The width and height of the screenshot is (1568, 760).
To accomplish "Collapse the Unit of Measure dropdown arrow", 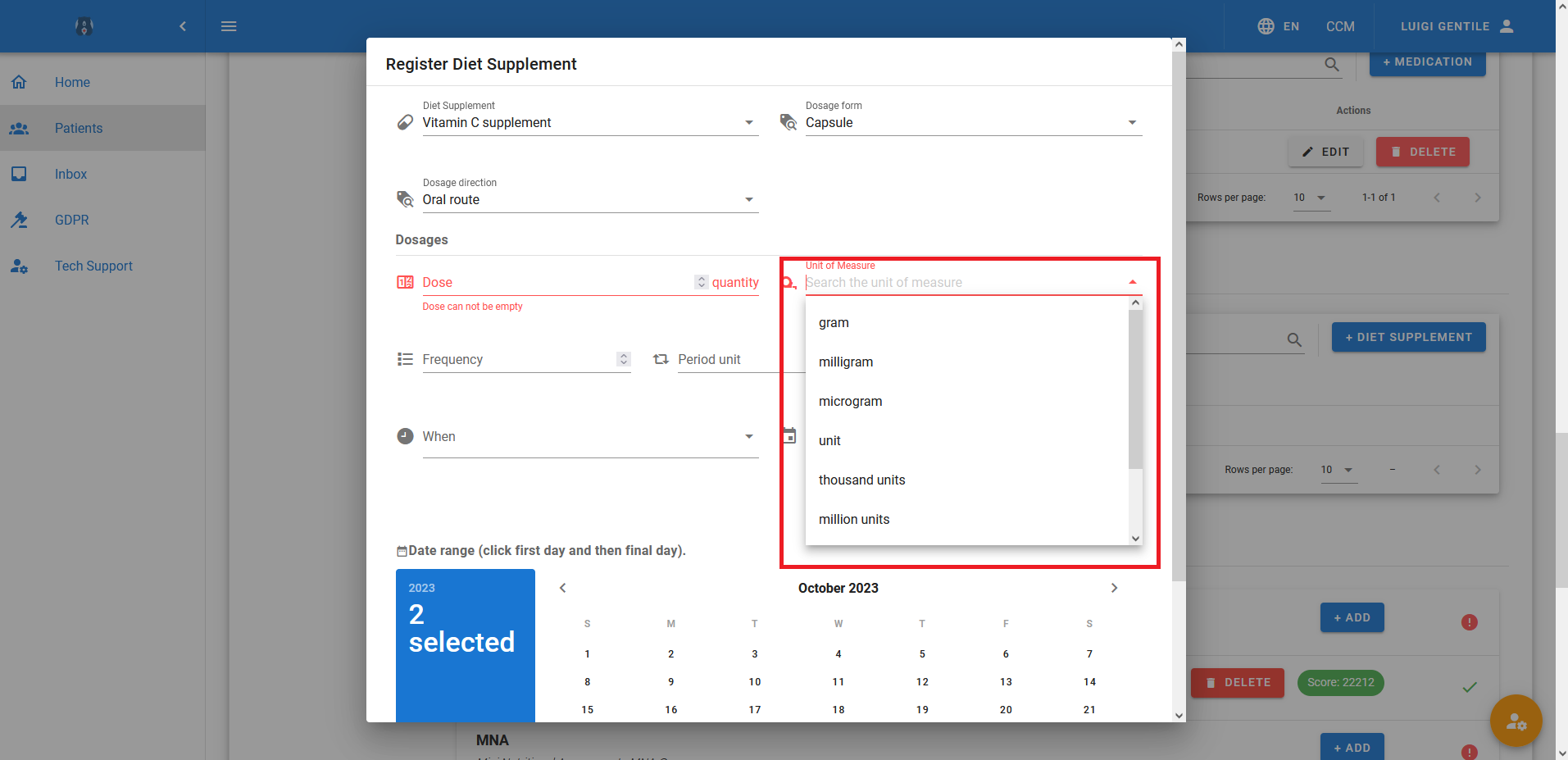I will point(1133,282).
